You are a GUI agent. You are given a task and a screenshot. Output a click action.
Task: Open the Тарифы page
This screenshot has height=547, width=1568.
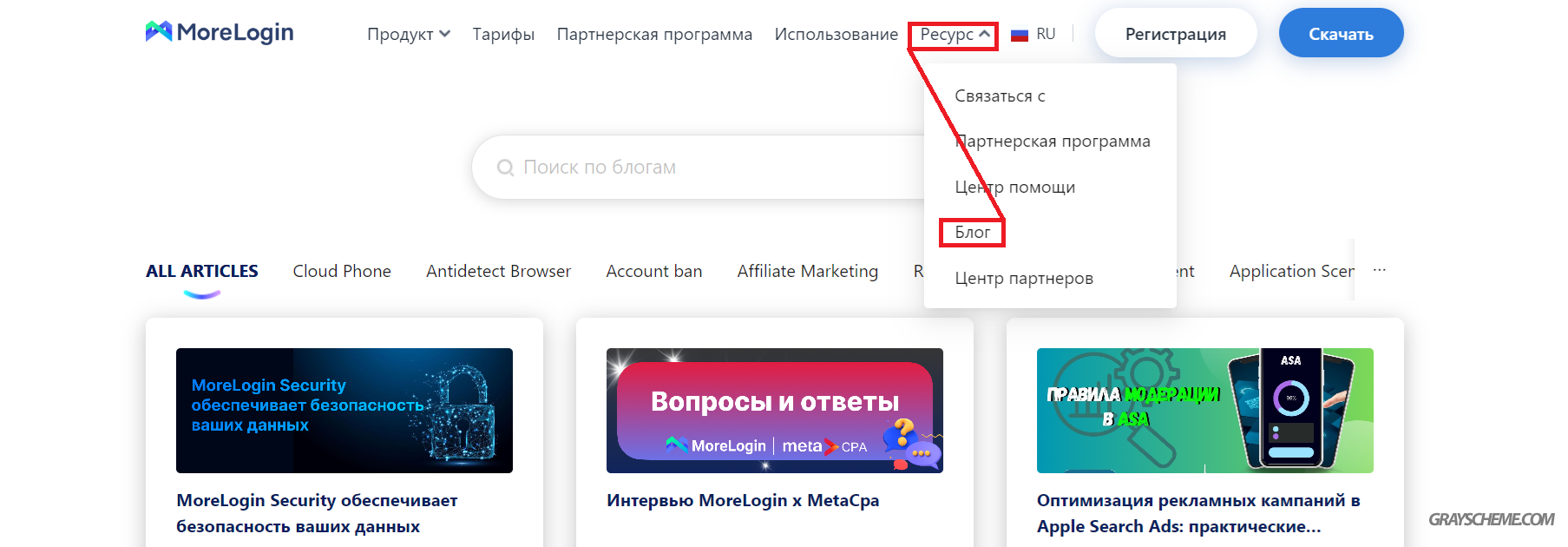(x=503, y=34)
